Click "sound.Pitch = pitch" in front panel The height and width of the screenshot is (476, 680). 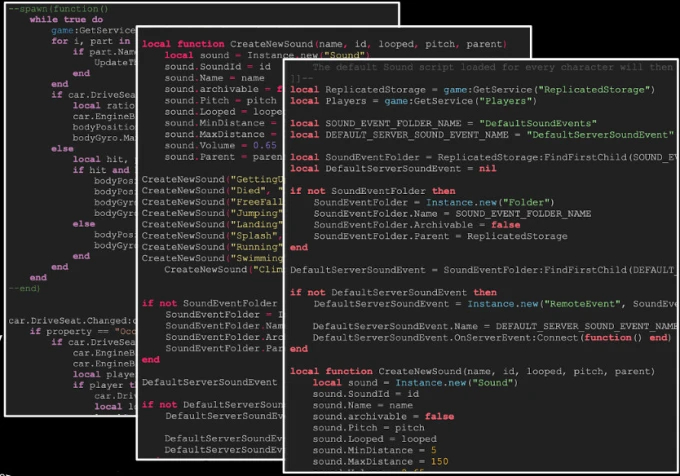(x=369, y=428)
